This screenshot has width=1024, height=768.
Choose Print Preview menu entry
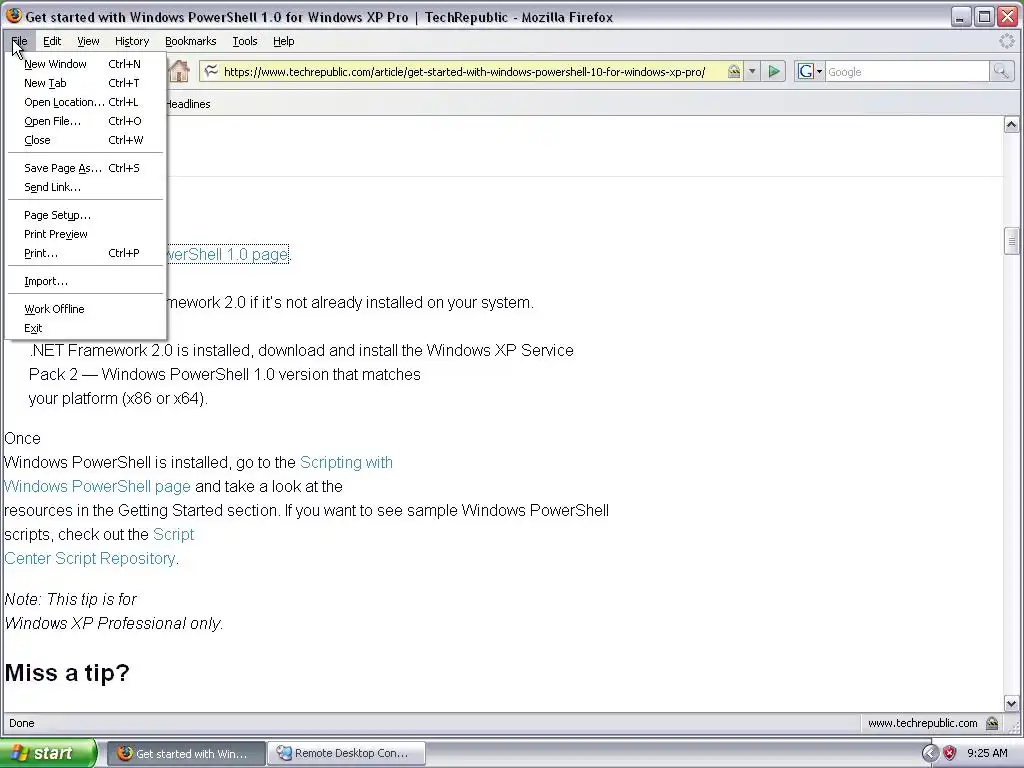pos(86,234)
